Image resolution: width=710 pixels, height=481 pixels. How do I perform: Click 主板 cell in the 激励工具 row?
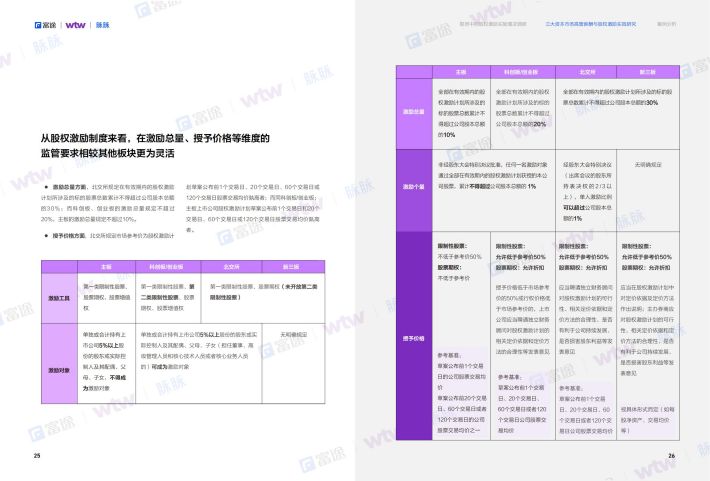[x=106, y=297]
